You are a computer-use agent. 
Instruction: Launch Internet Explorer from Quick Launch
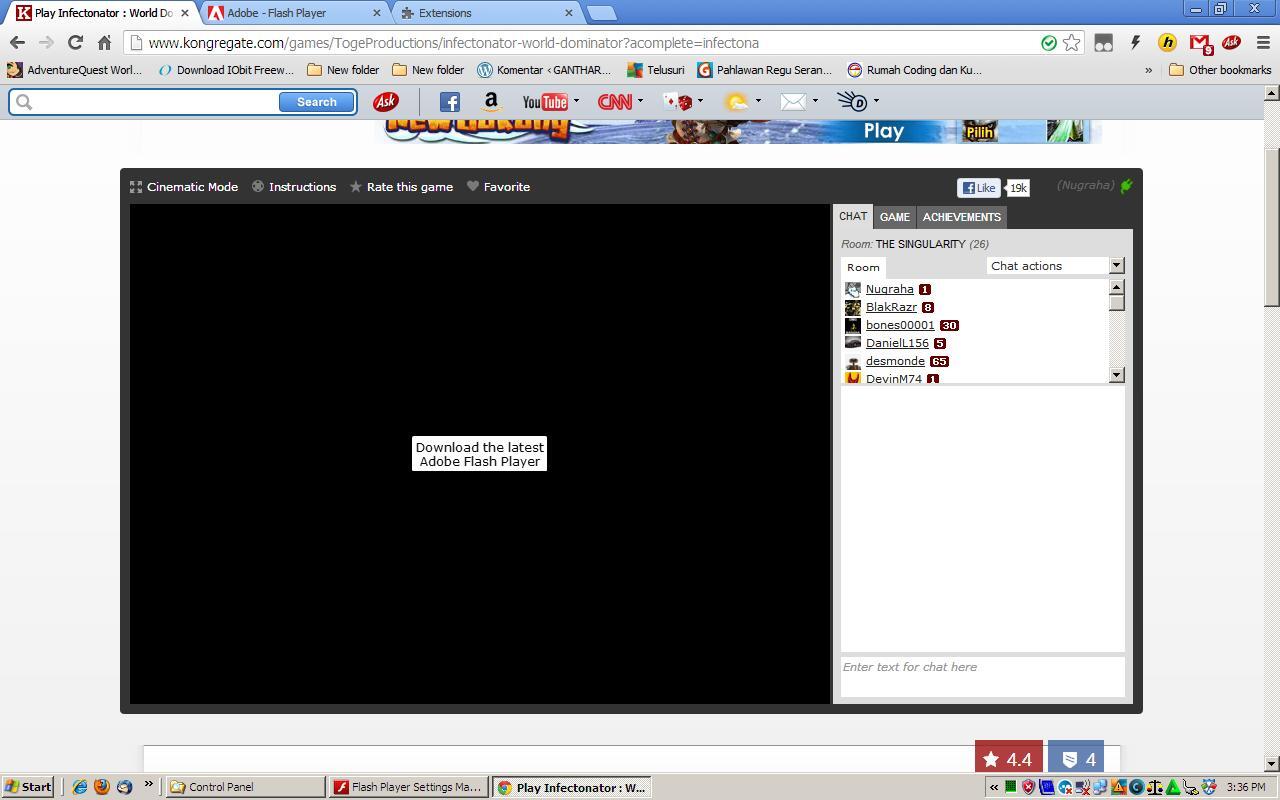[79, 787]
